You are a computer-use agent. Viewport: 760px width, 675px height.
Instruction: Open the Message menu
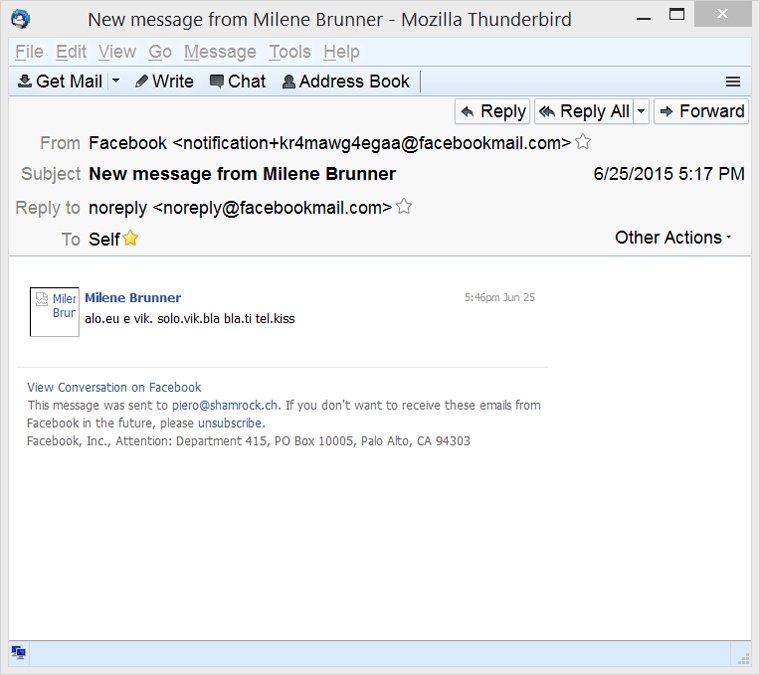pos(220,52)
